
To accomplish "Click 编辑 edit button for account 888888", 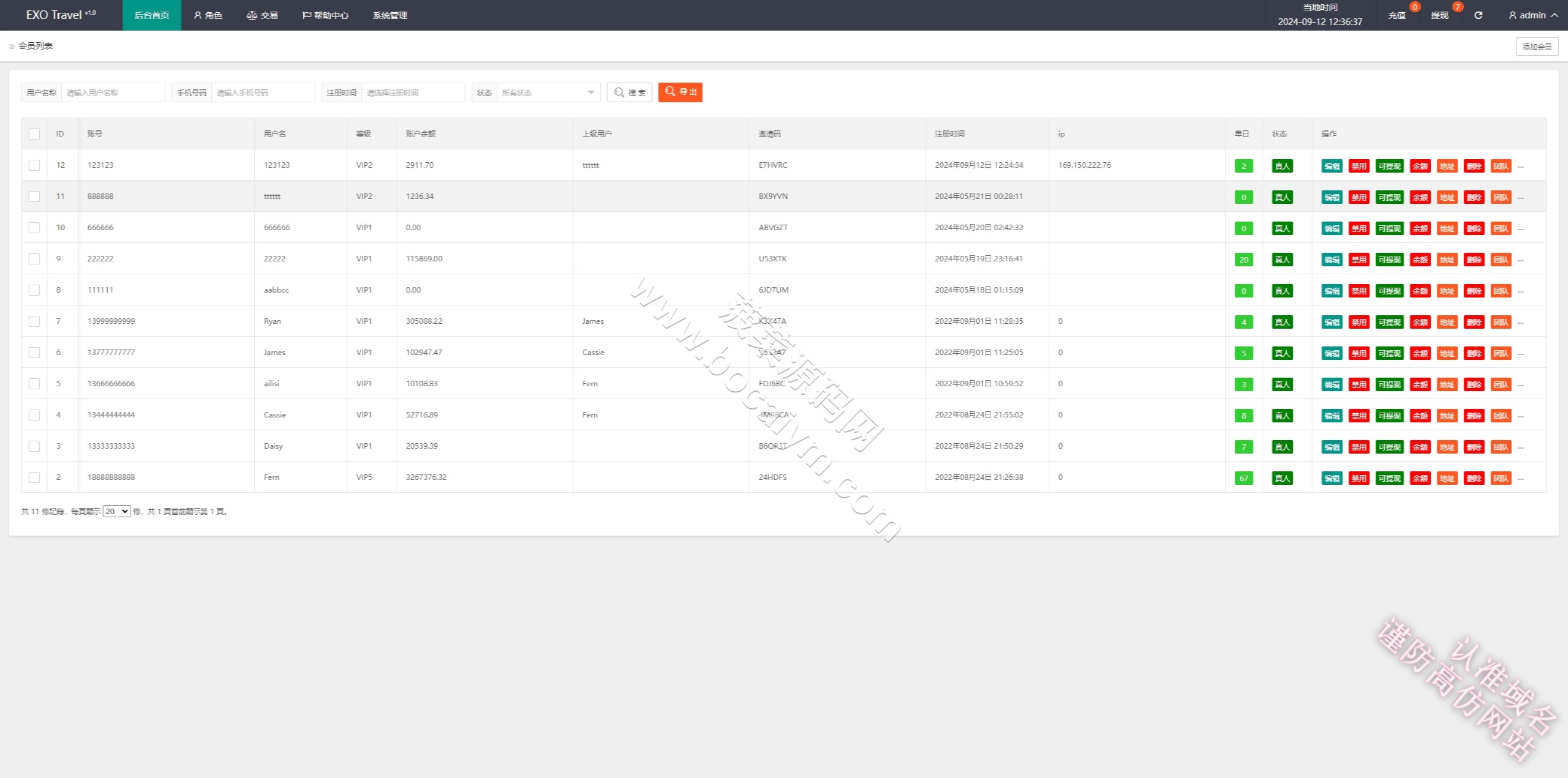I will coord(1332,197).
